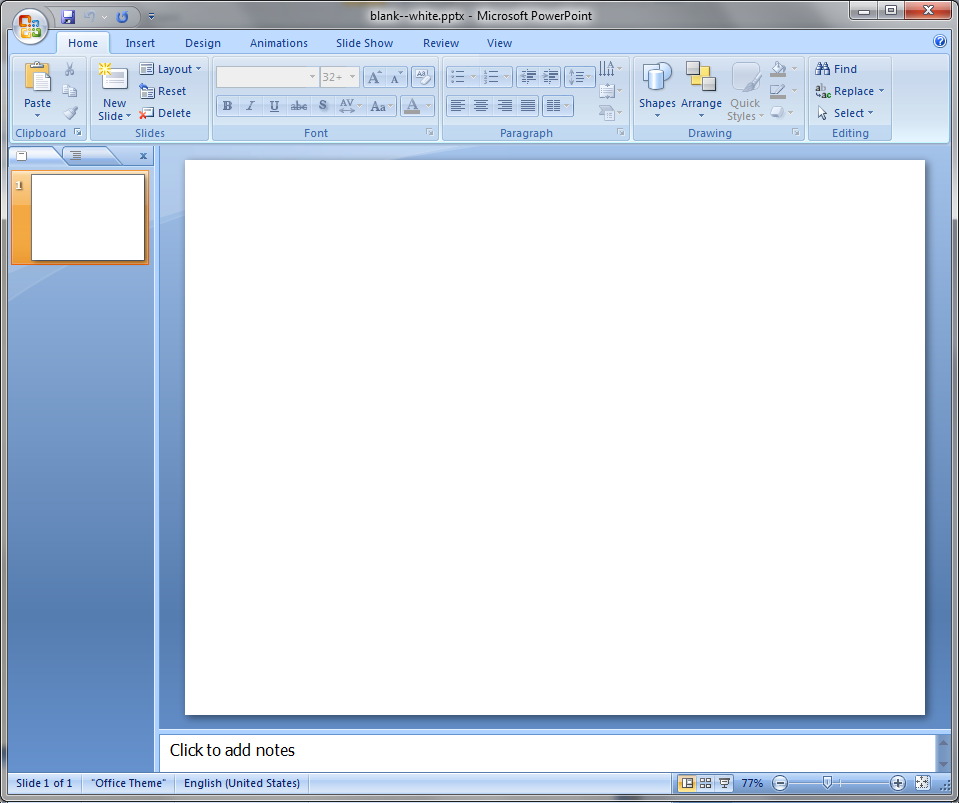The height and width of the screenshot is (803, 959).
Task: Click the Save icon in Quick Access Toolbar
Action: [68, 17]
